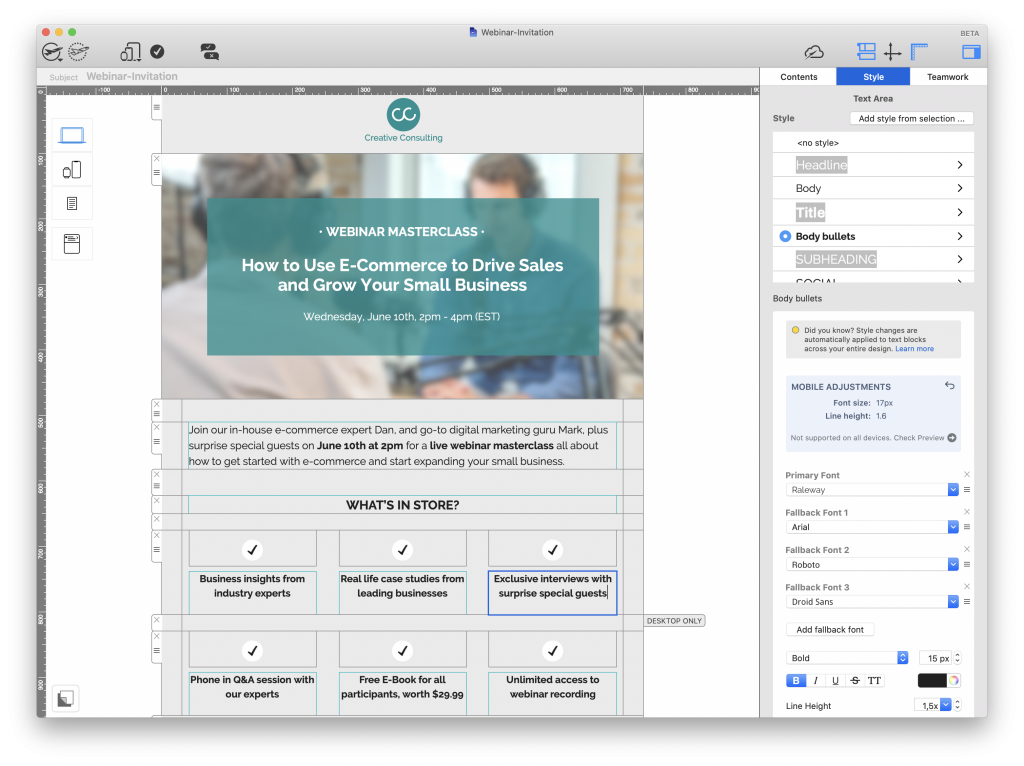Click the Creative Consulting logo image
The width and height of the screenshot is (1024, 766).
tap(403, 120)
